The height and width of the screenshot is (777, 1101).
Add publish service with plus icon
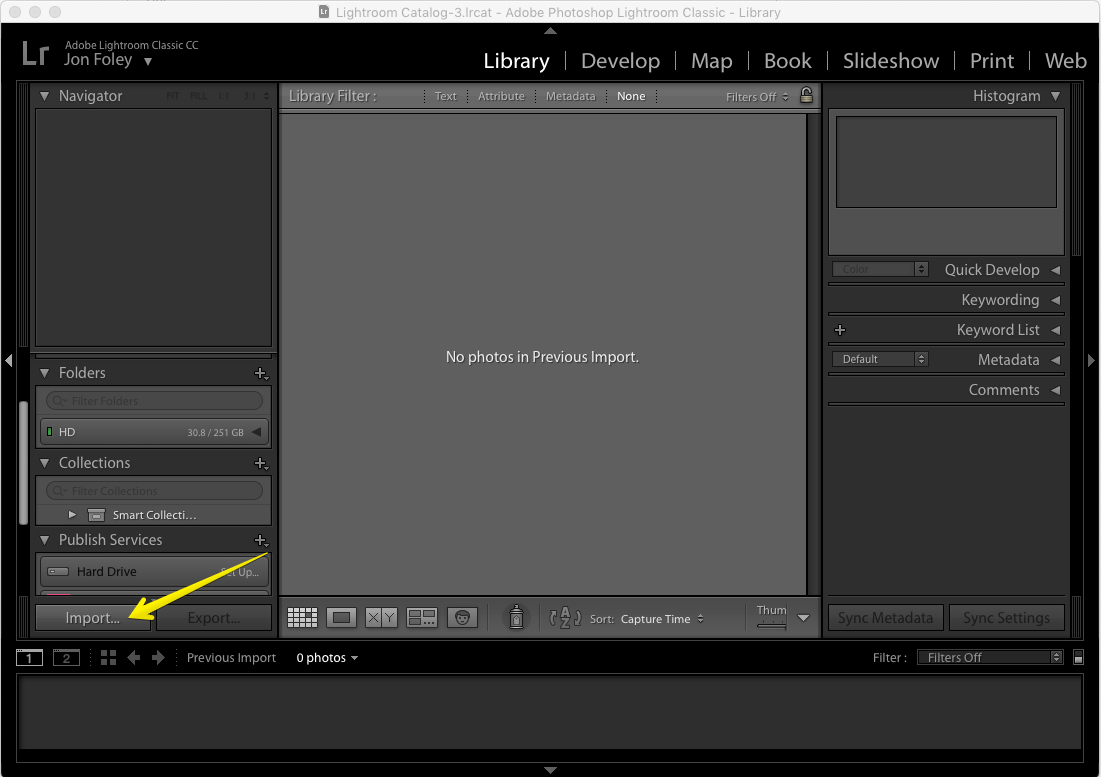pos(261,540)
